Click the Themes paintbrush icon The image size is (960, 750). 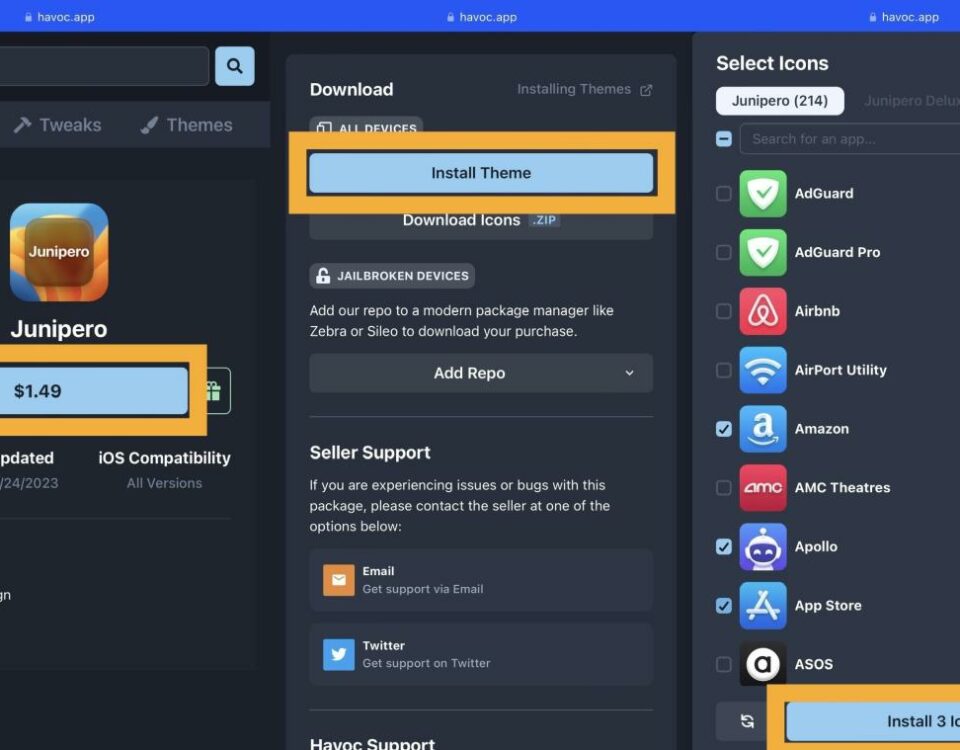(149, 125)
